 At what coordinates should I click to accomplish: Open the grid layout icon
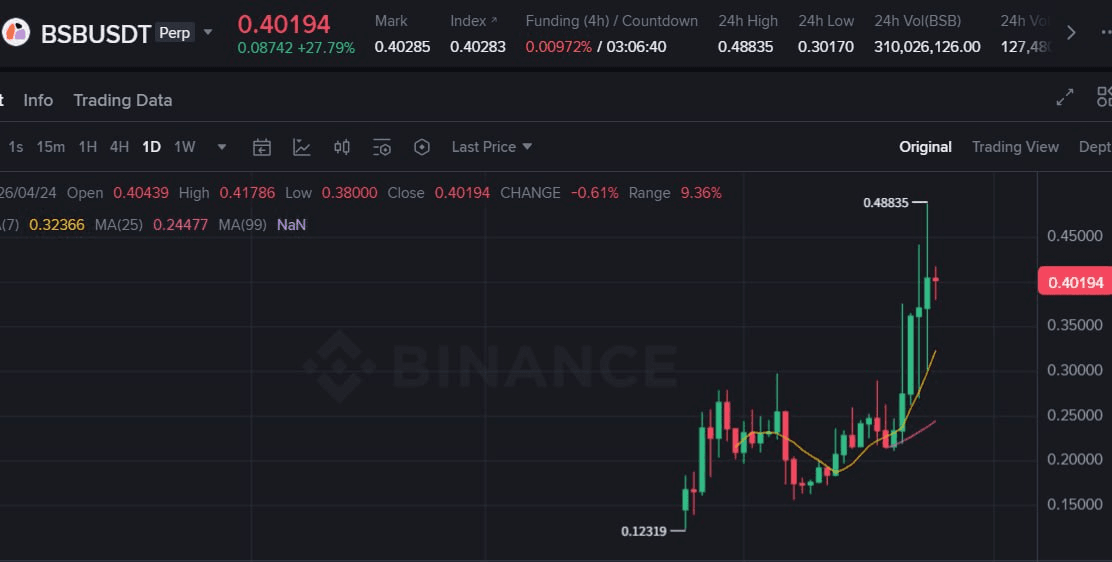click(x=1104, y=97)
